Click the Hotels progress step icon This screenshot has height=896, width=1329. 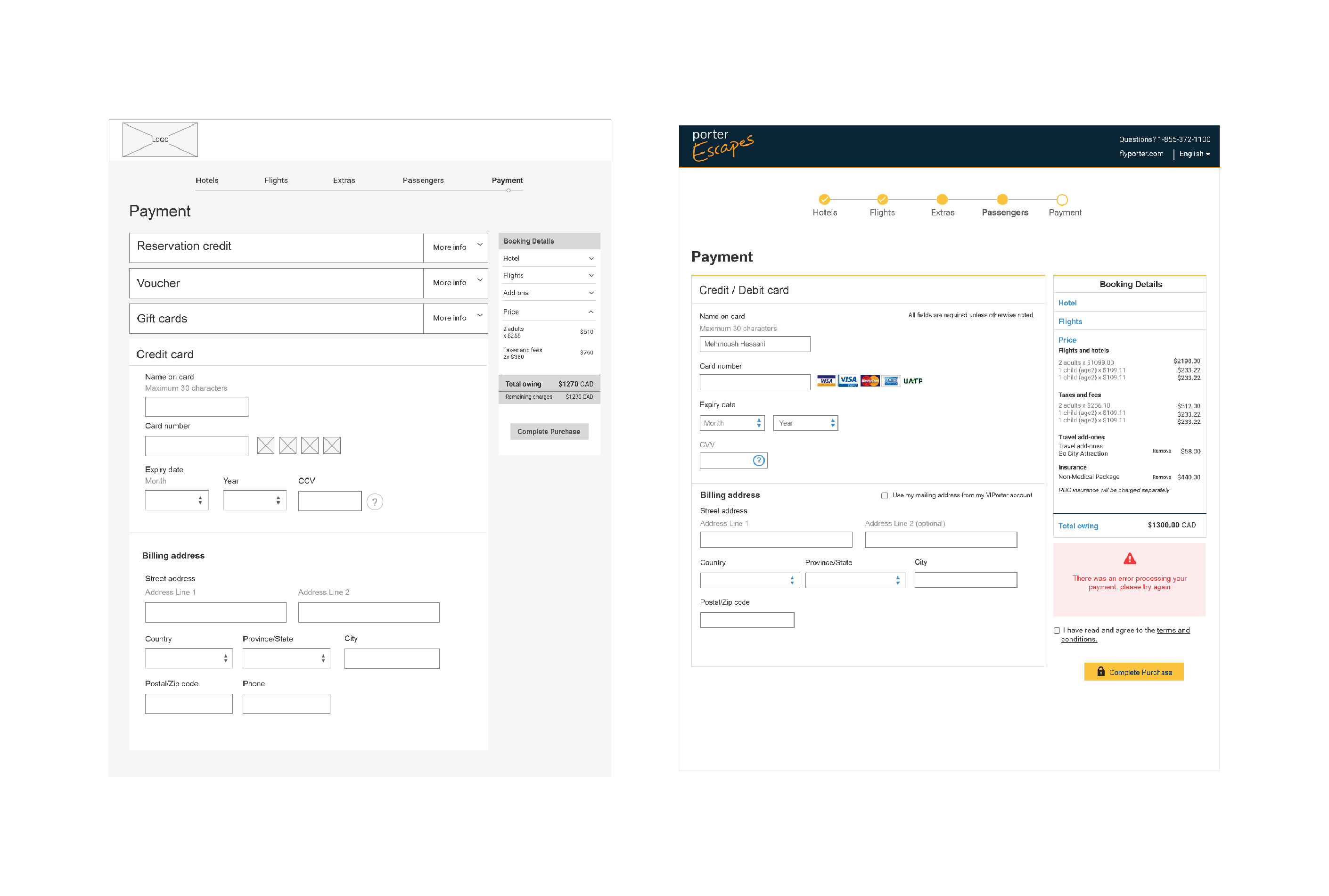823,199
